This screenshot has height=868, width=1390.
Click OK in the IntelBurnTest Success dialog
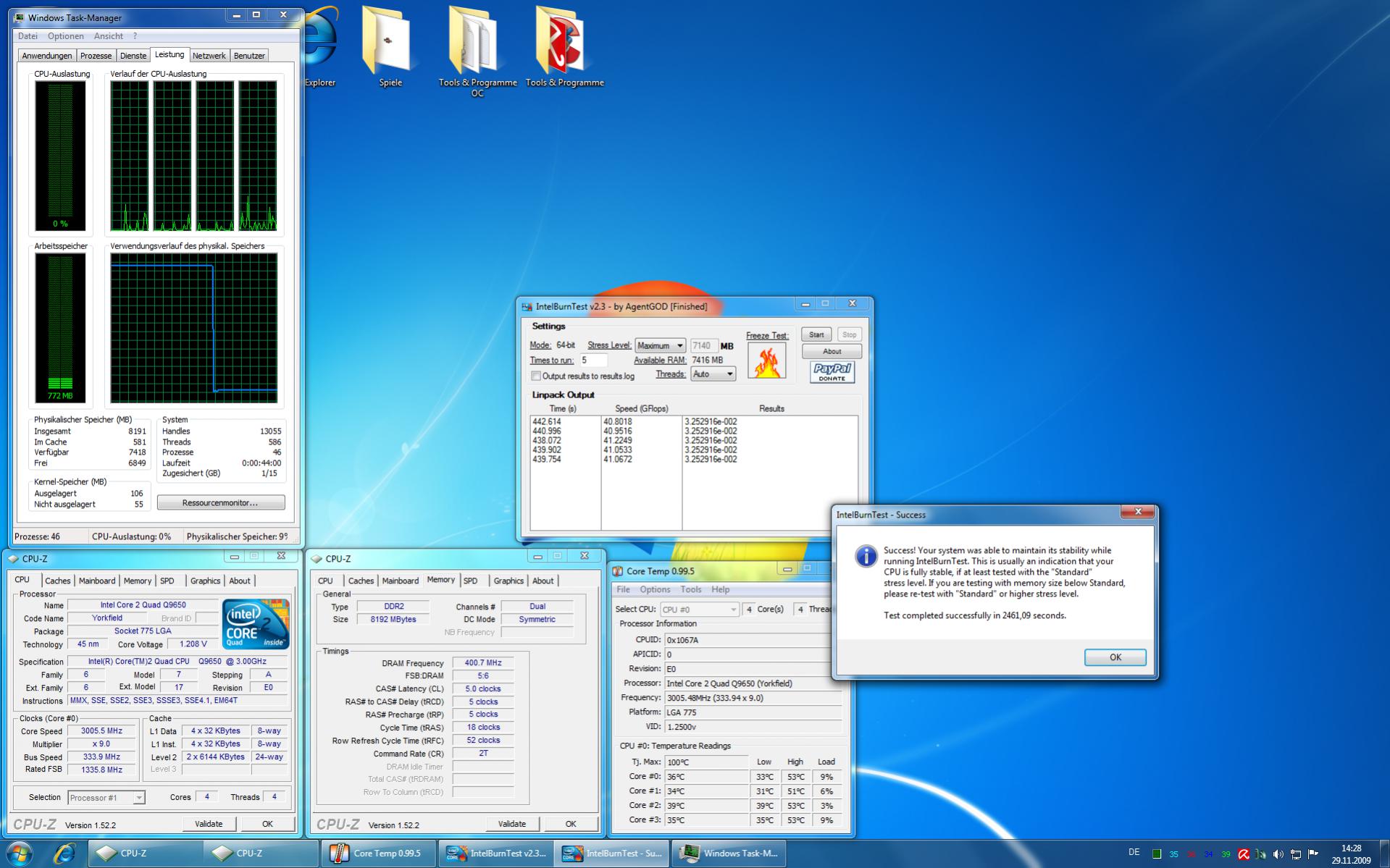click(x=1115, y=657)
